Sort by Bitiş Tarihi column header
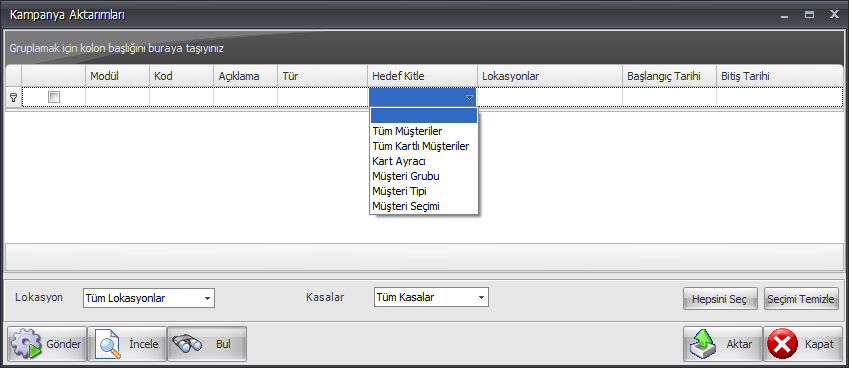This screenshot has height=368, width=849. [x=780, y=76]
